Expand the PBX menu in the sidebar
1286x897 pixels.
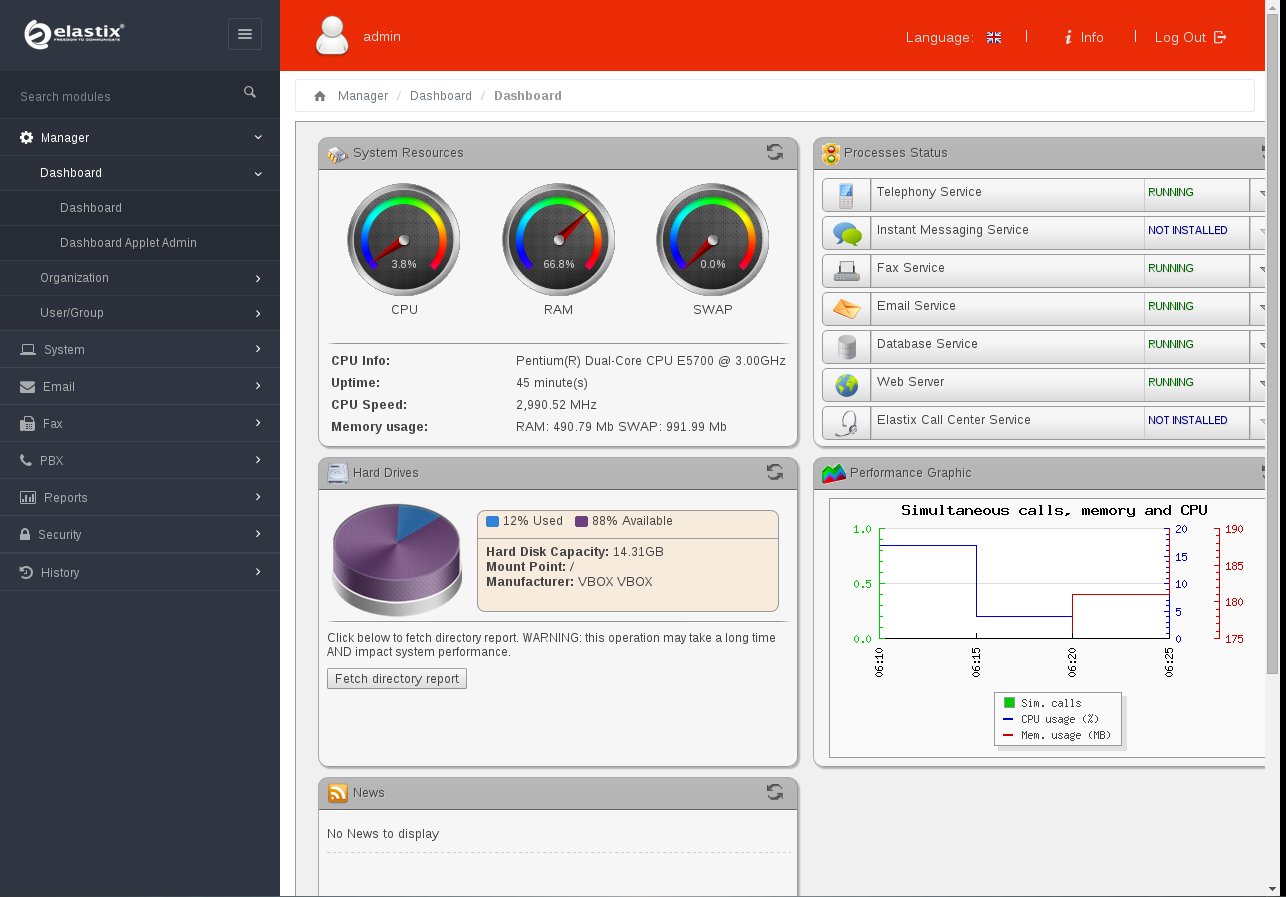tap(140, 461)
